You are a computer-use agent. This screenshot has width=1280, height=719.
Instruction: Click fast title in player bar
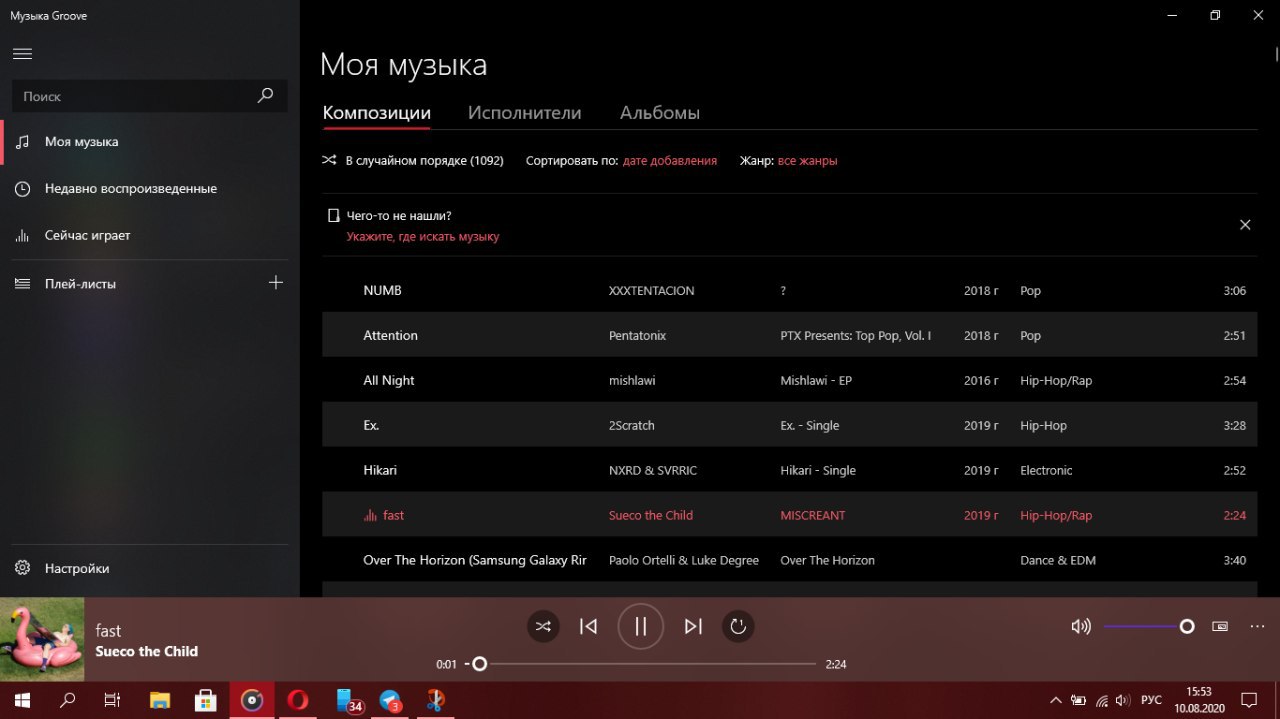coord(108,630)
